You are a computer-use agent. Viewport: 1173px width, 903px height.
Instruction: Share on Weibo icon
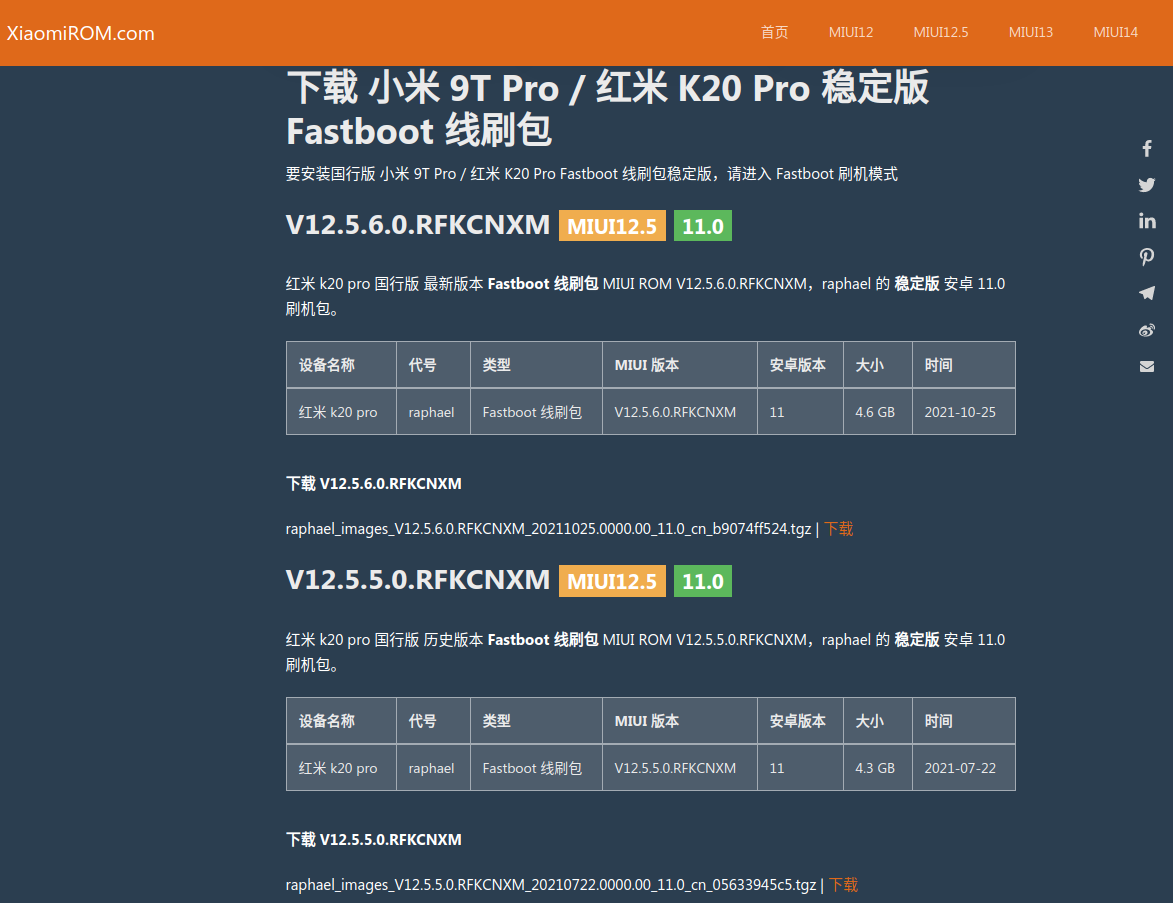pyautogui.click(x=1147, y=330)
